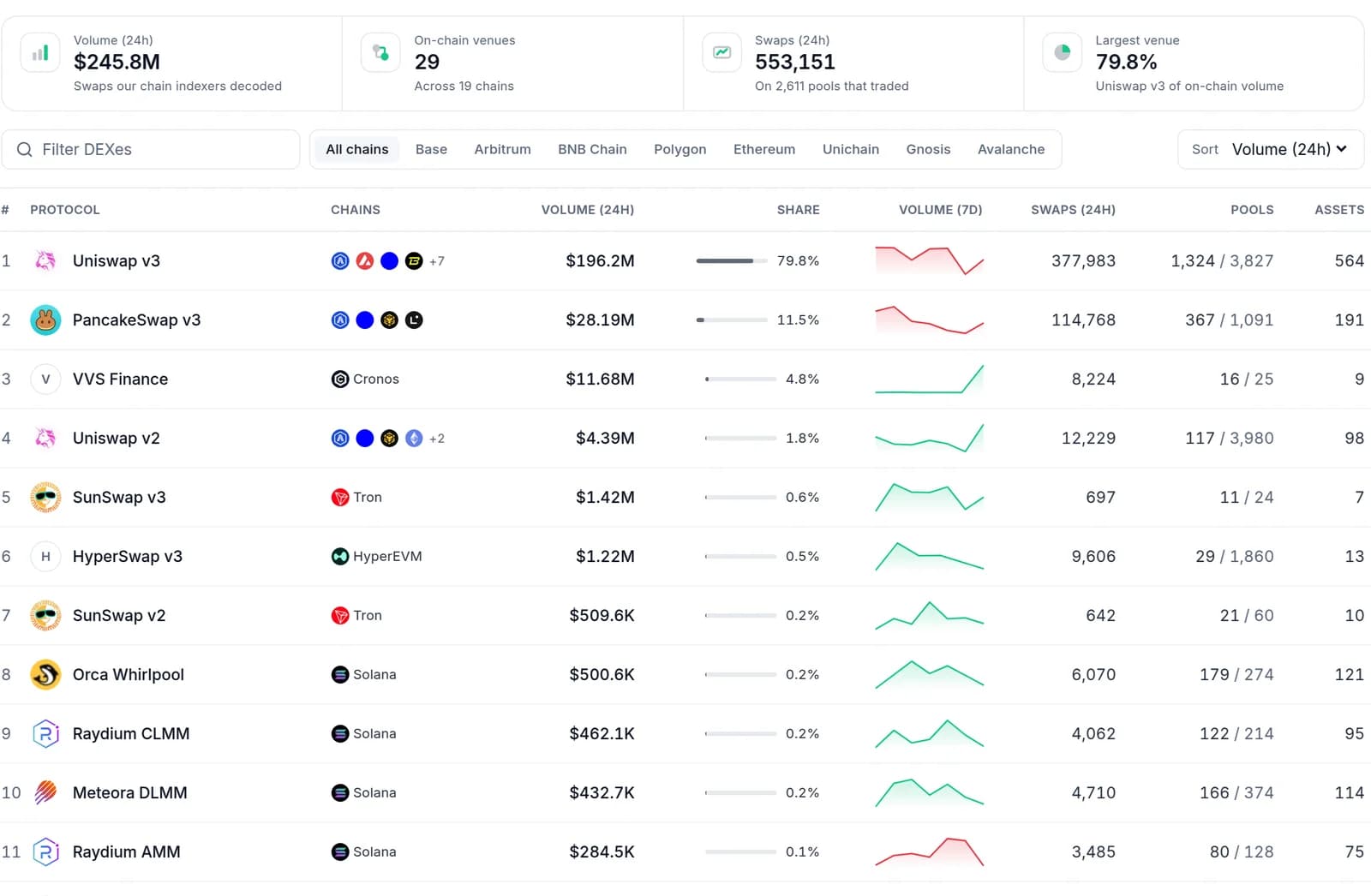Viewport: 1371px width, 896px height.
Task: Open the Sort Volume (24h) dropdown
Action: pyautogui.click(x=1271, y=150)
